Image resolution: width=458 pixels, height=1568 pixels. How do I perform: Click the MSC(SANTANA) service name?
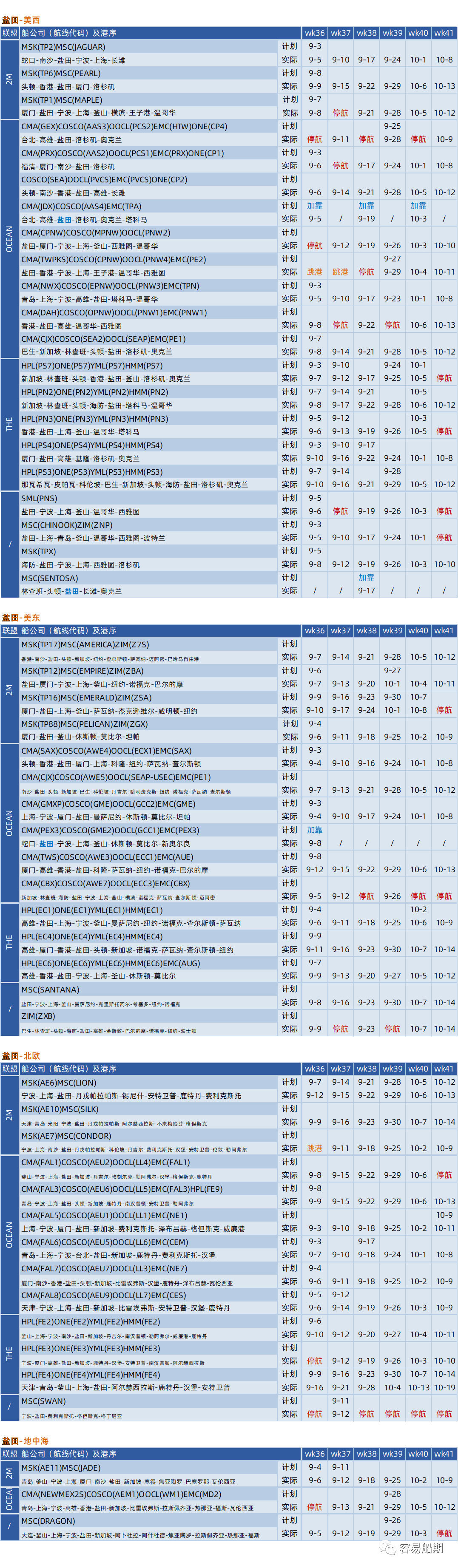click(x=50, y=990)
